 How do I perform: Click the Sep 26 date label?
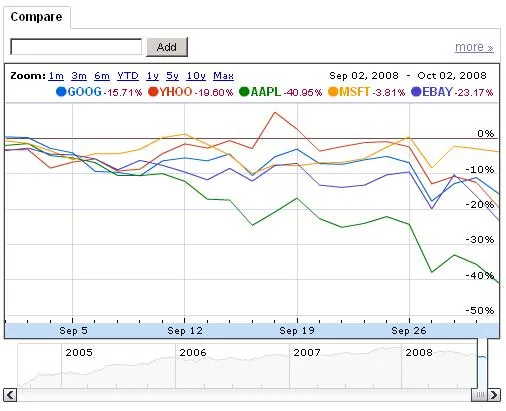[x=409, y=331]
